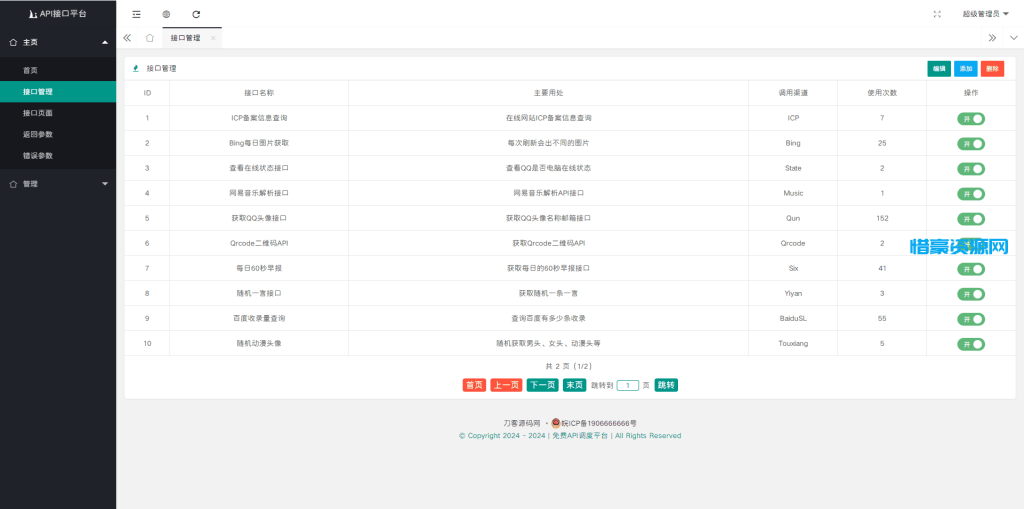Select 返回参数 in the sidebar menu
This screenshot has height=509, width=1024.
click(38, 134)
